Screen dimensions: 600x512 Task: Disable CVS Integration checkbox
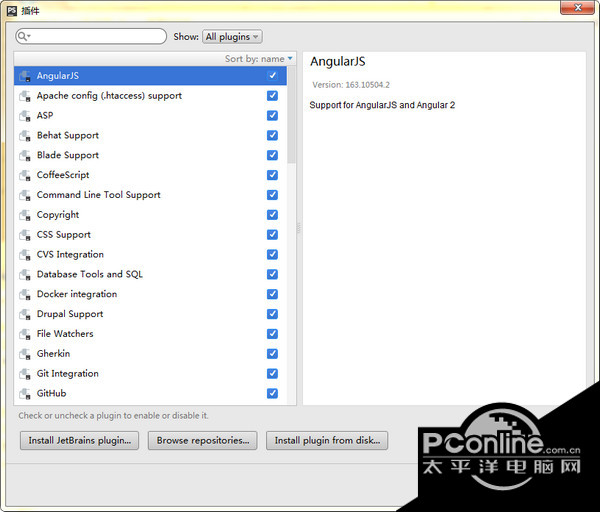[x=272, y=254]
